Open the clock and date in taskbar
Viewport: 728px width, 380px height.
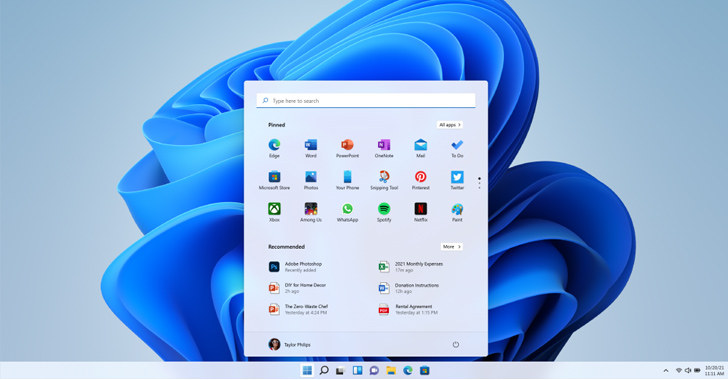tap(714, 370)
